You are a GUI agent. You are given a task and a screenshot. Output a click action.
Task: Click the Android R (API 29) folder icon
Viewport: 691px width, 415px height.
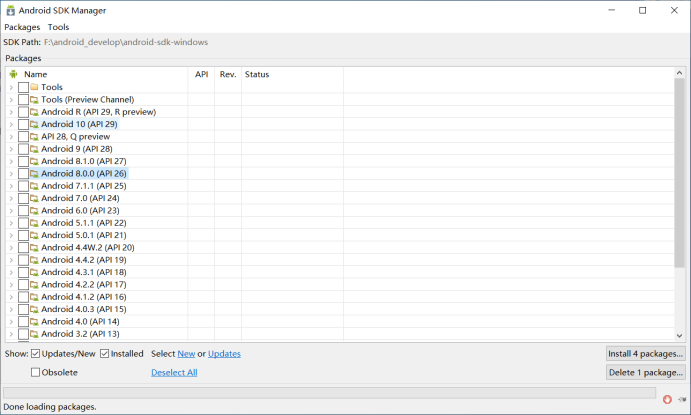pos(34,112)
